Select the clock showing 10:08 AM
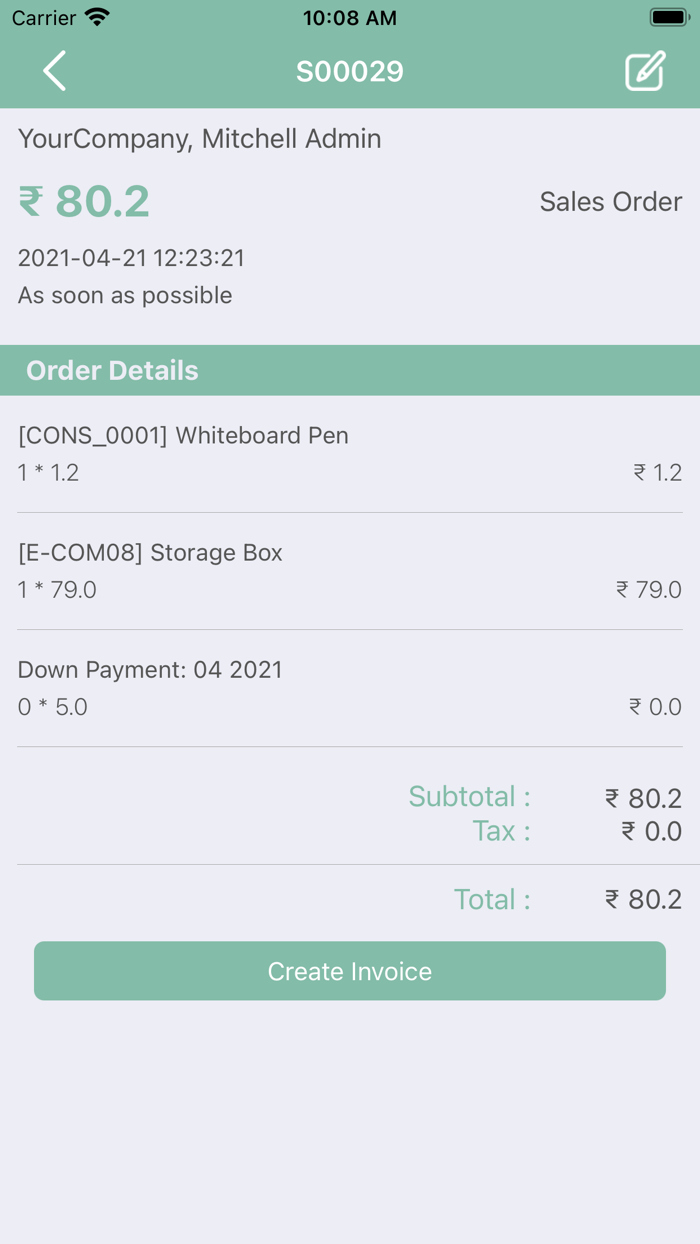Image resolution: width=700 pixels, height=1244 pixels. 350,17
